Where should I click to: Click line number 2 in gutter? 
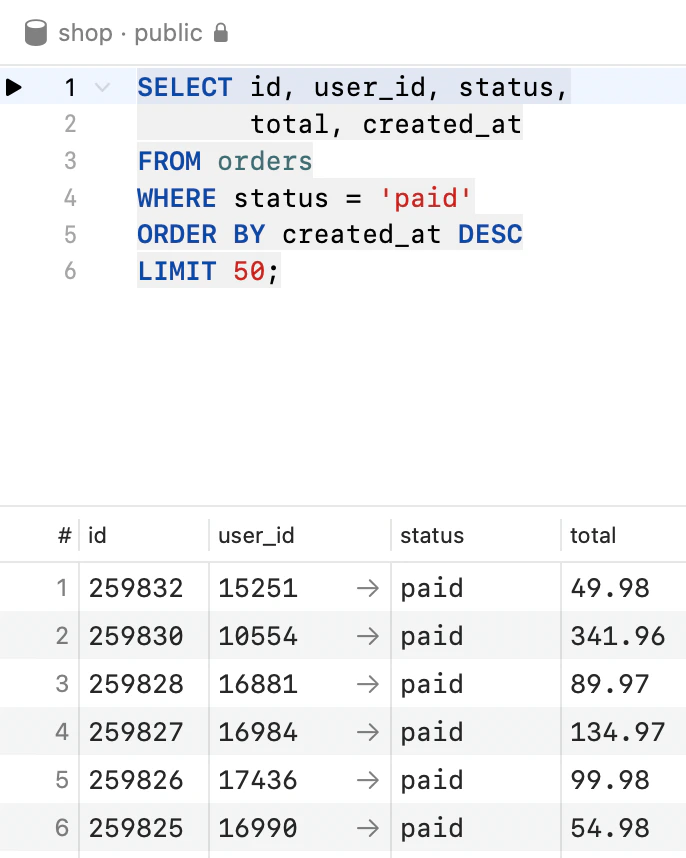70,124
